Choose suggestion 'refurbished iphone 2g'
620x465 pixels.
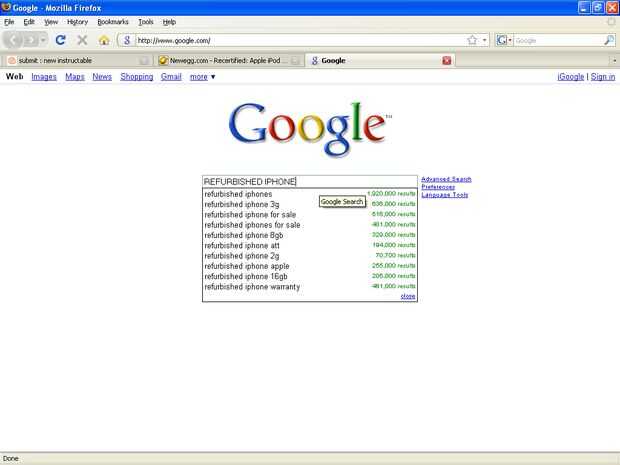pos(310,256)
